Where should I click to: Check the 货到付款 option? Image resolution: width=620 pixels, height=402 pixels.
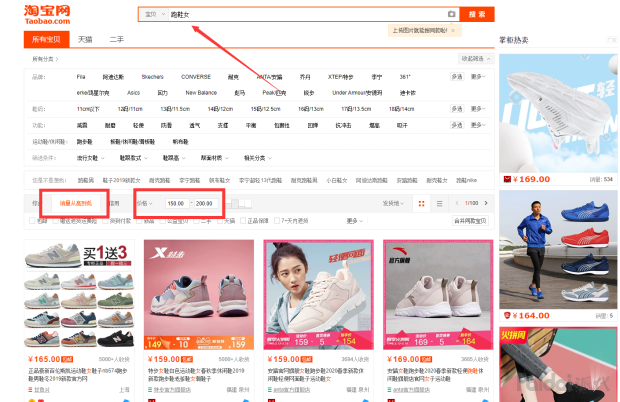pyautogui.click(x=105, y=221)
